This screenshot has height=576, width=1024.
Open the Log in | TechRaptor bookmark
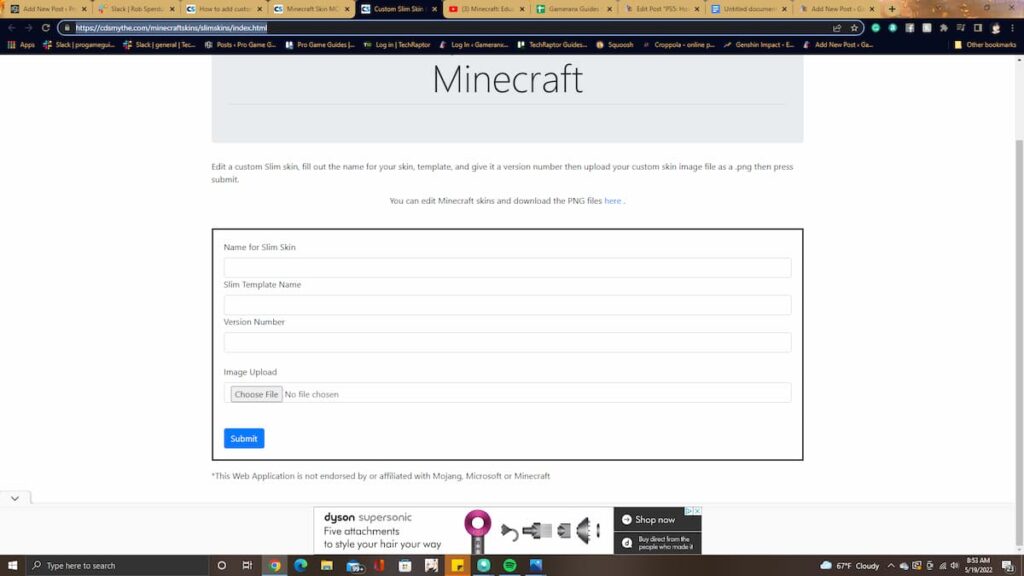coord(396,45)
